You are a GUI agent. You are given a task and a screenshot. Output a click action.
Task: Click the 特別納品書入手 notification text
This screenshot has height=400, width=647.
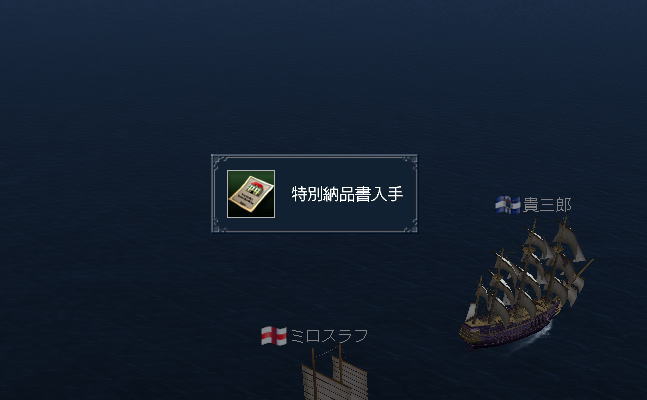[347, 194]
